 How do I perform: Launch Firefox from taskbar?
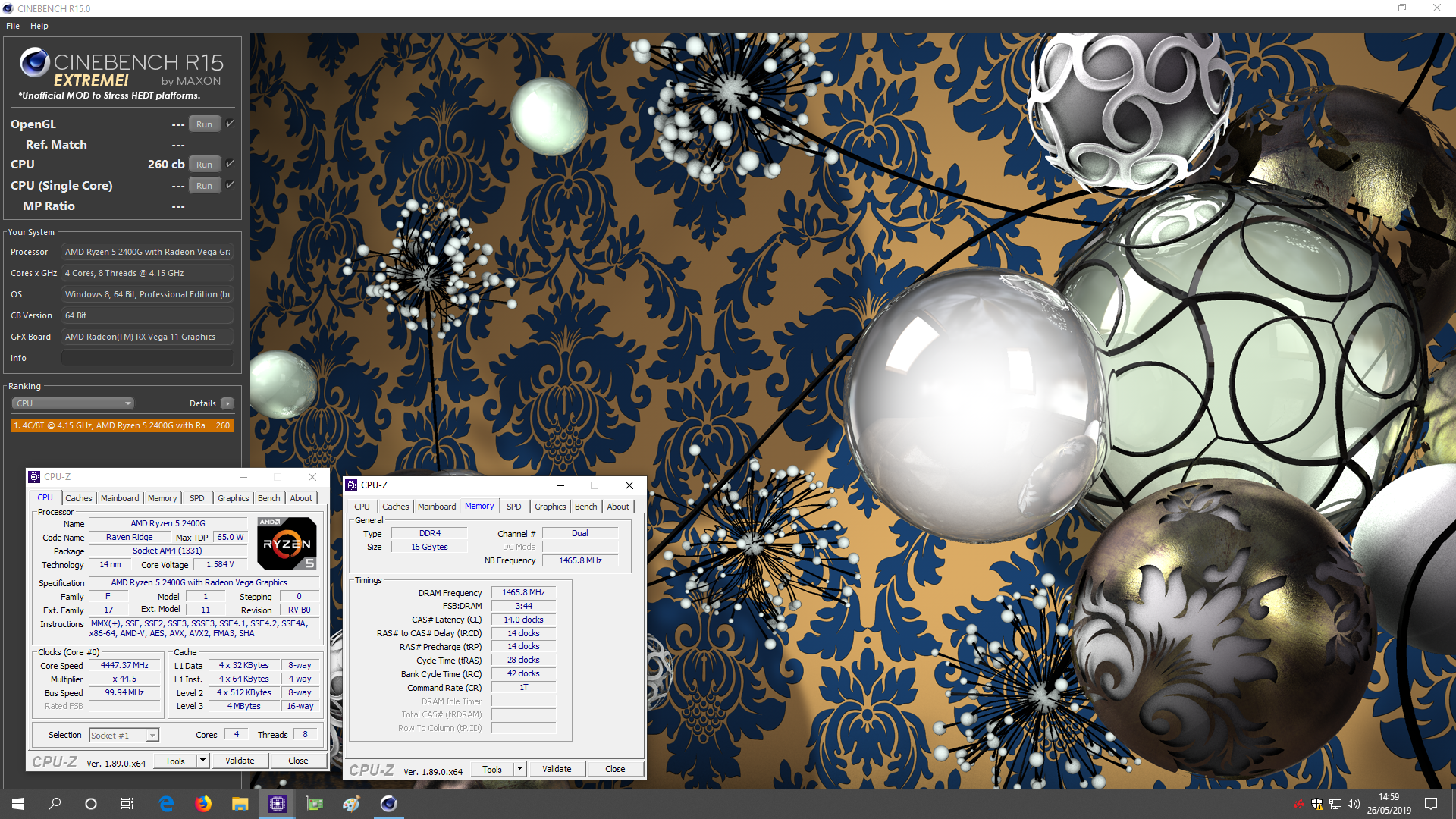point(203,804)
